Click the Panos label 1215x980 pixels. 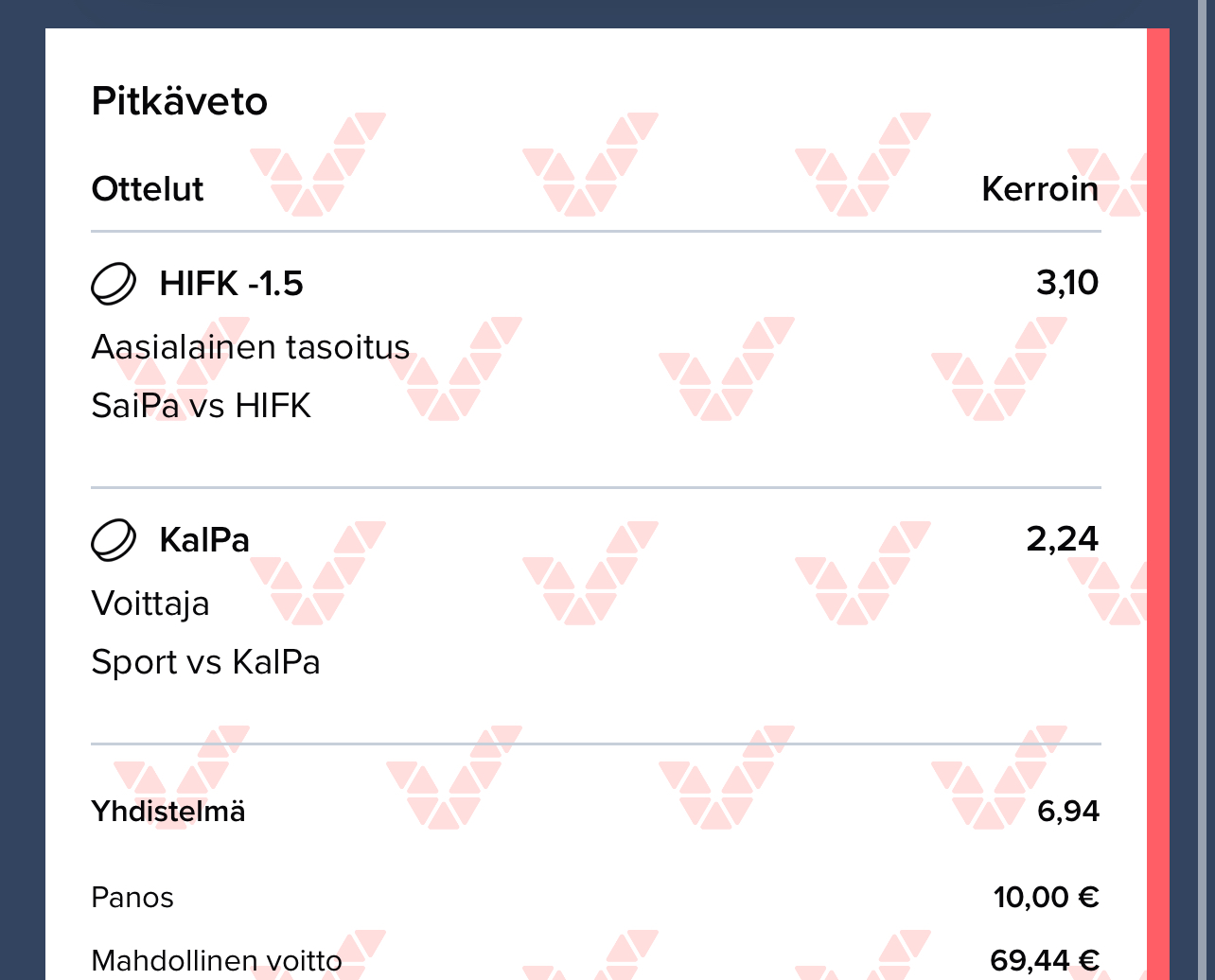(132, 897)
